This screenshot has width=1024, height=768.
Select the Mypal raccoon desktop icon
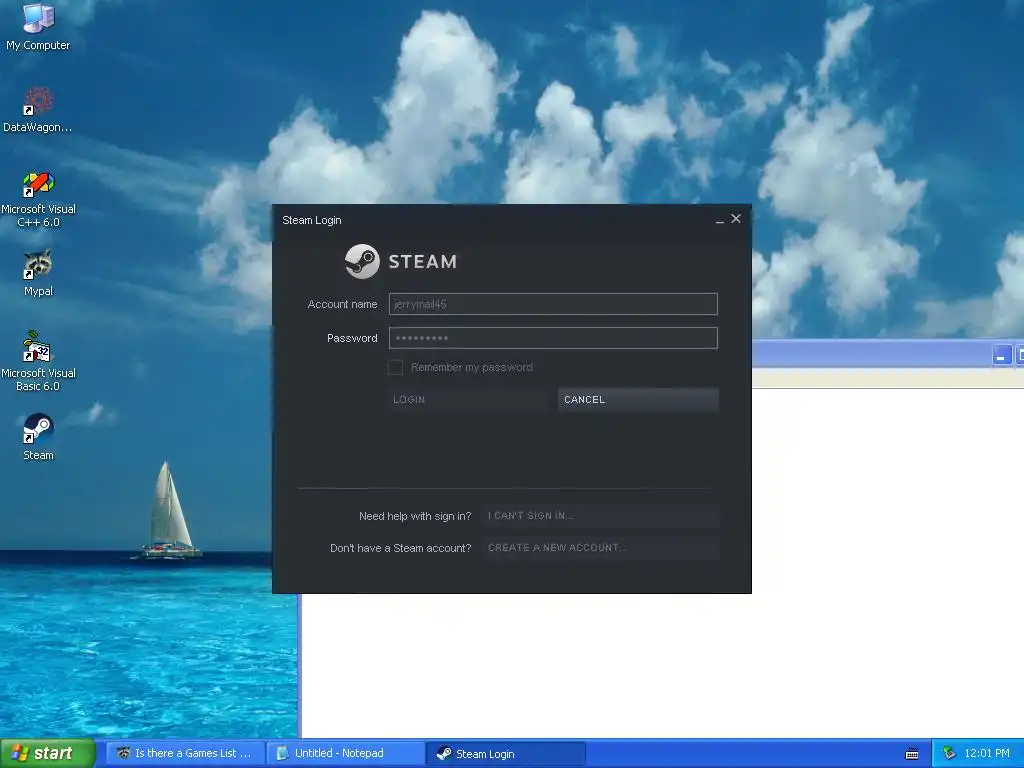point(38,273)
